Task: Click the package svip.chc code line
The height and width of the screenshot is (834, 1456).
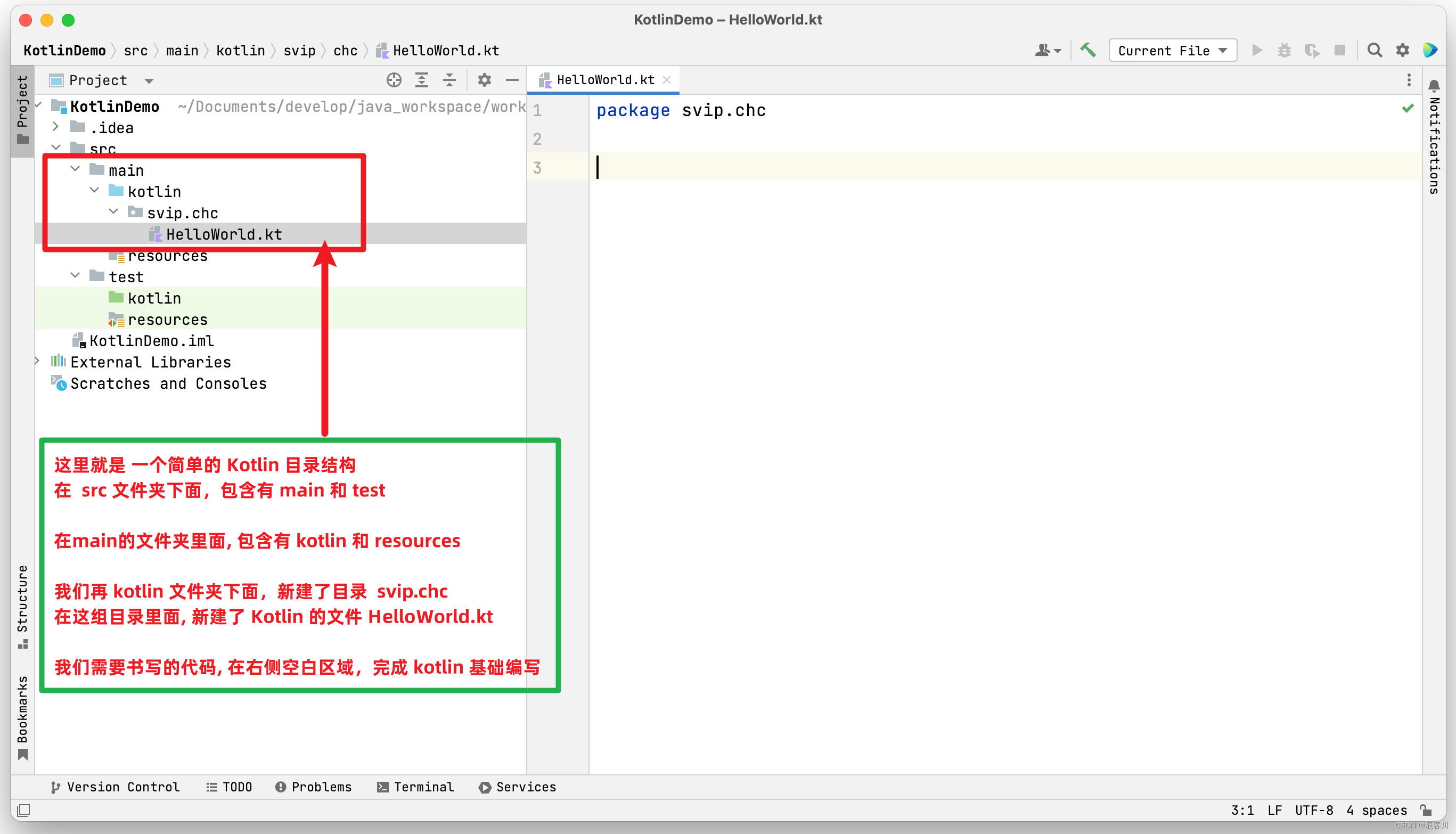Action: pyautogui.click(x=681, y=110)
